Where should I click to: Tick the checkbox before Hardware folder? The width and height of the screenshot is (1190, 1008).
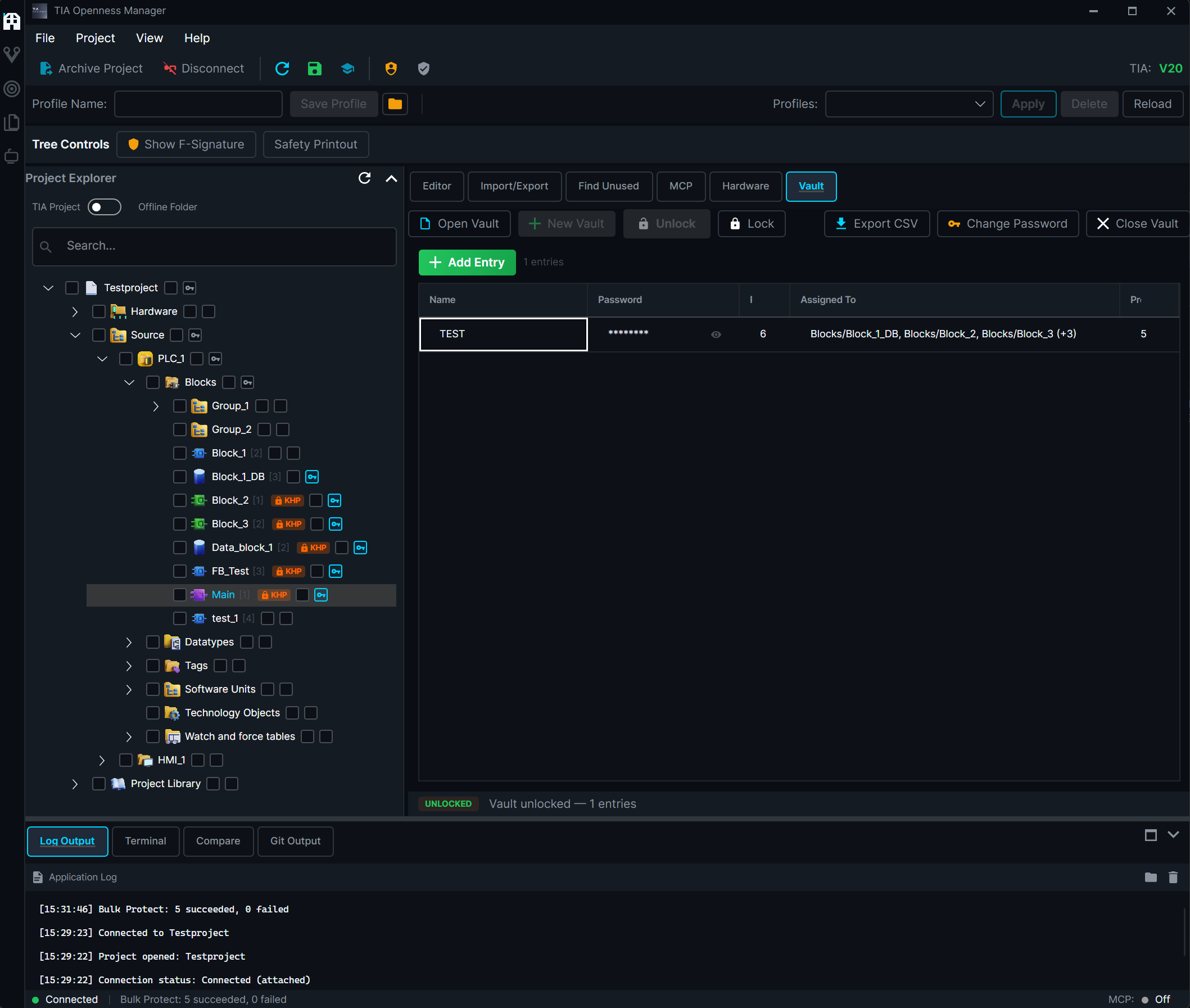pos(99,311)
